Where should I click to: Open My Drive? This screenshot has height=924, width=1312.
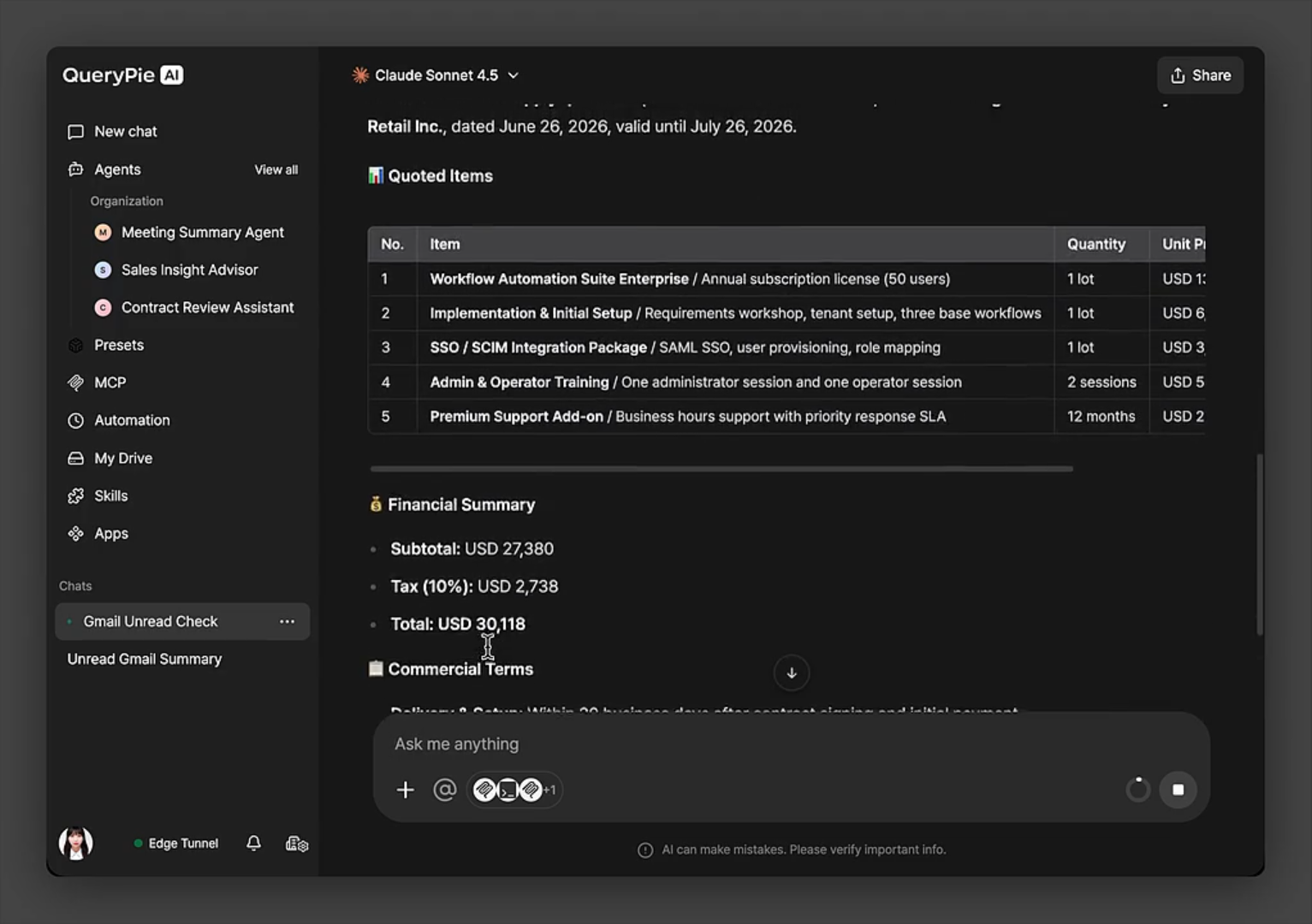tap(110, 458)
